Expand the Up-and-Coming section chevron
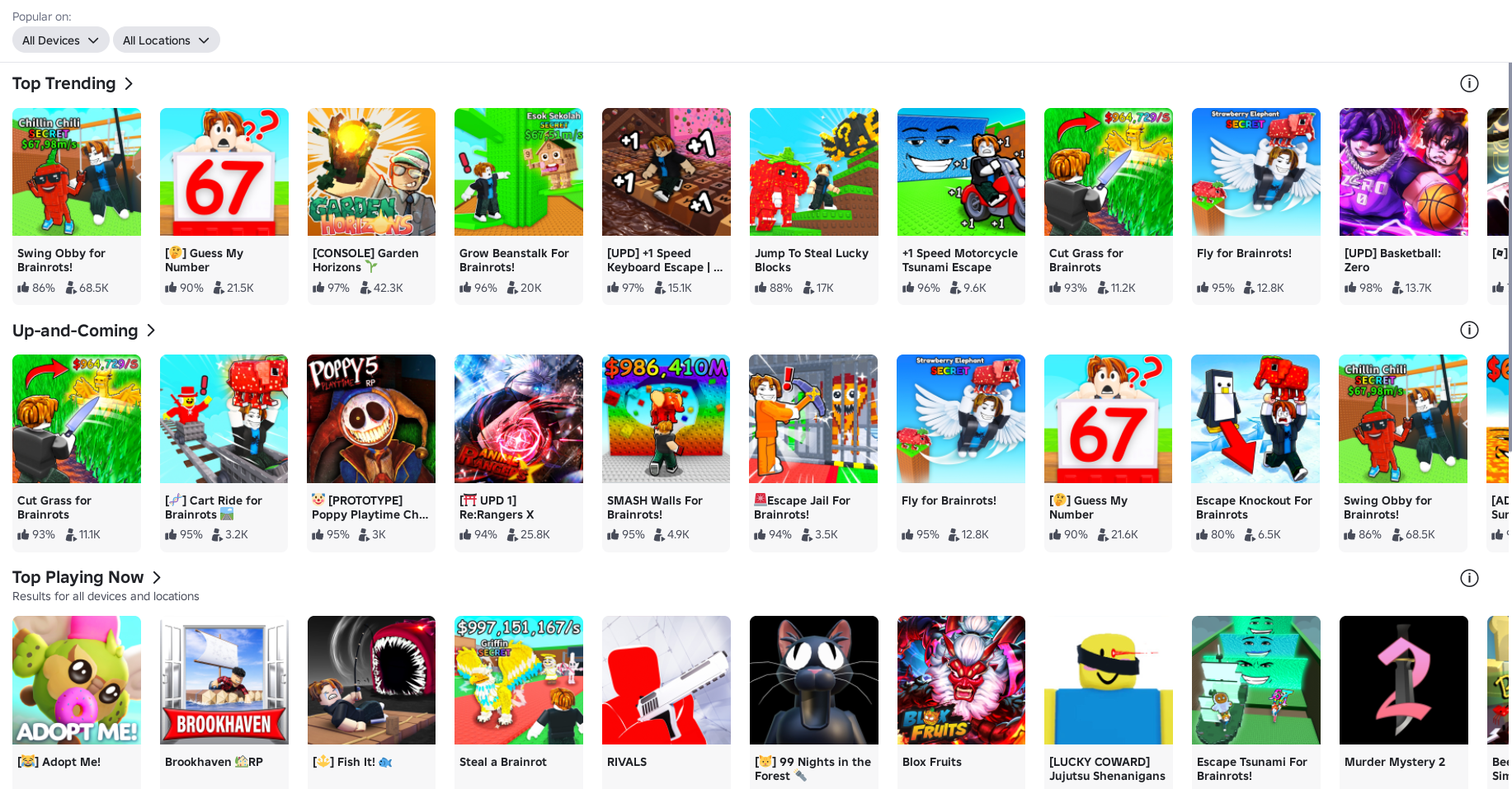 (x=151, y=330)
